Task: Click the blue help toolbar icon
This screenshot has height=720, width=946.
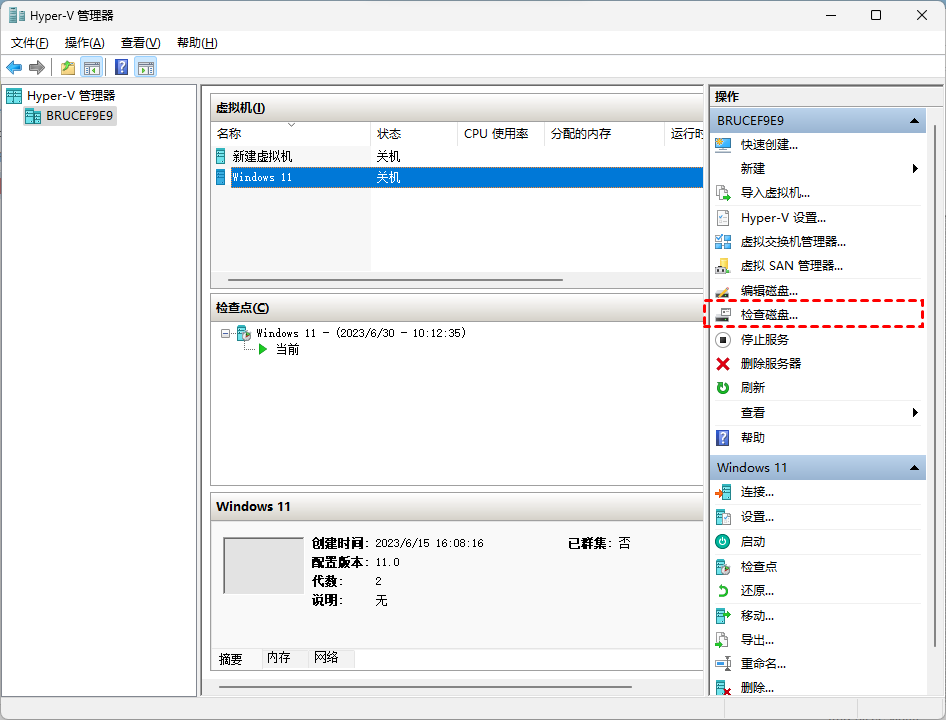Action: pyautogui.click(x=121, y=67)
